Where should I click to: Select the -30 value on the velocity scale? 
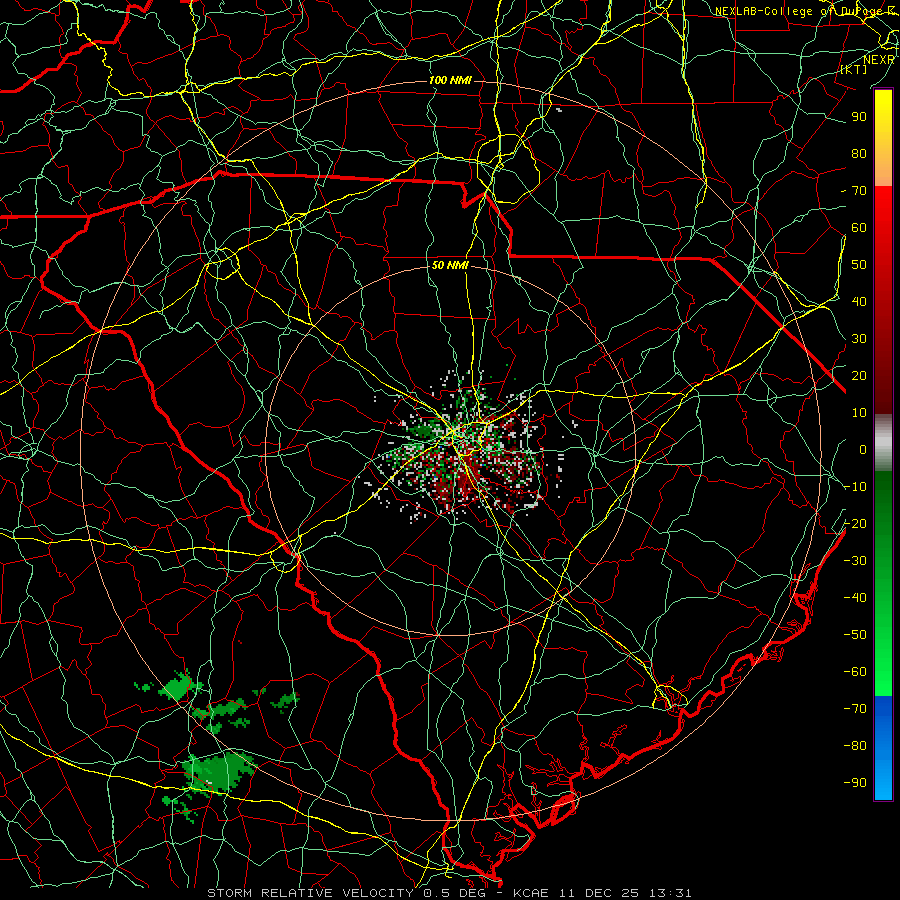(855, 561)
